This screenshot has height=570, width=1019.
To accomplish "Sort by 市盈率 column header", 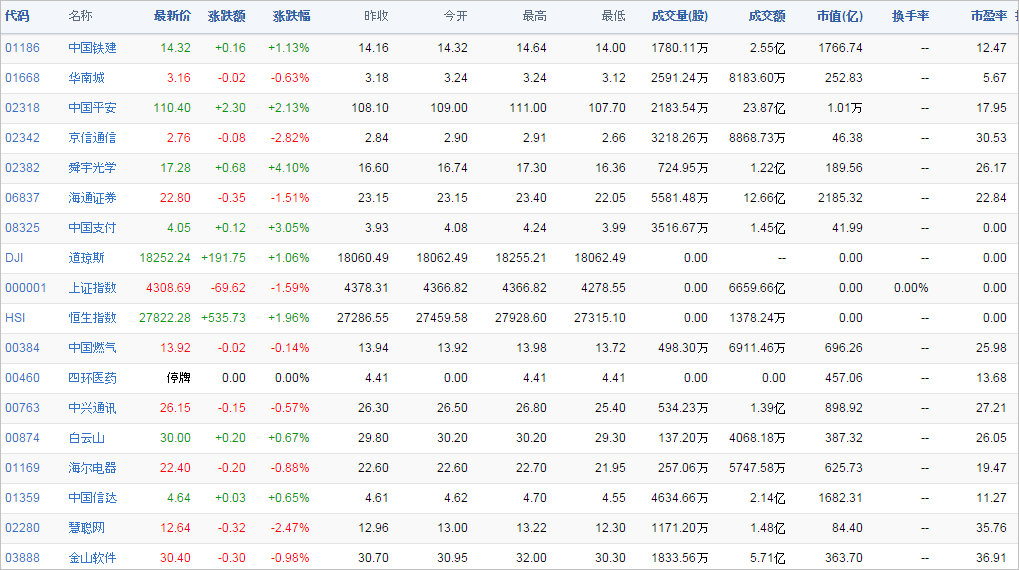I will pos(988,16).
